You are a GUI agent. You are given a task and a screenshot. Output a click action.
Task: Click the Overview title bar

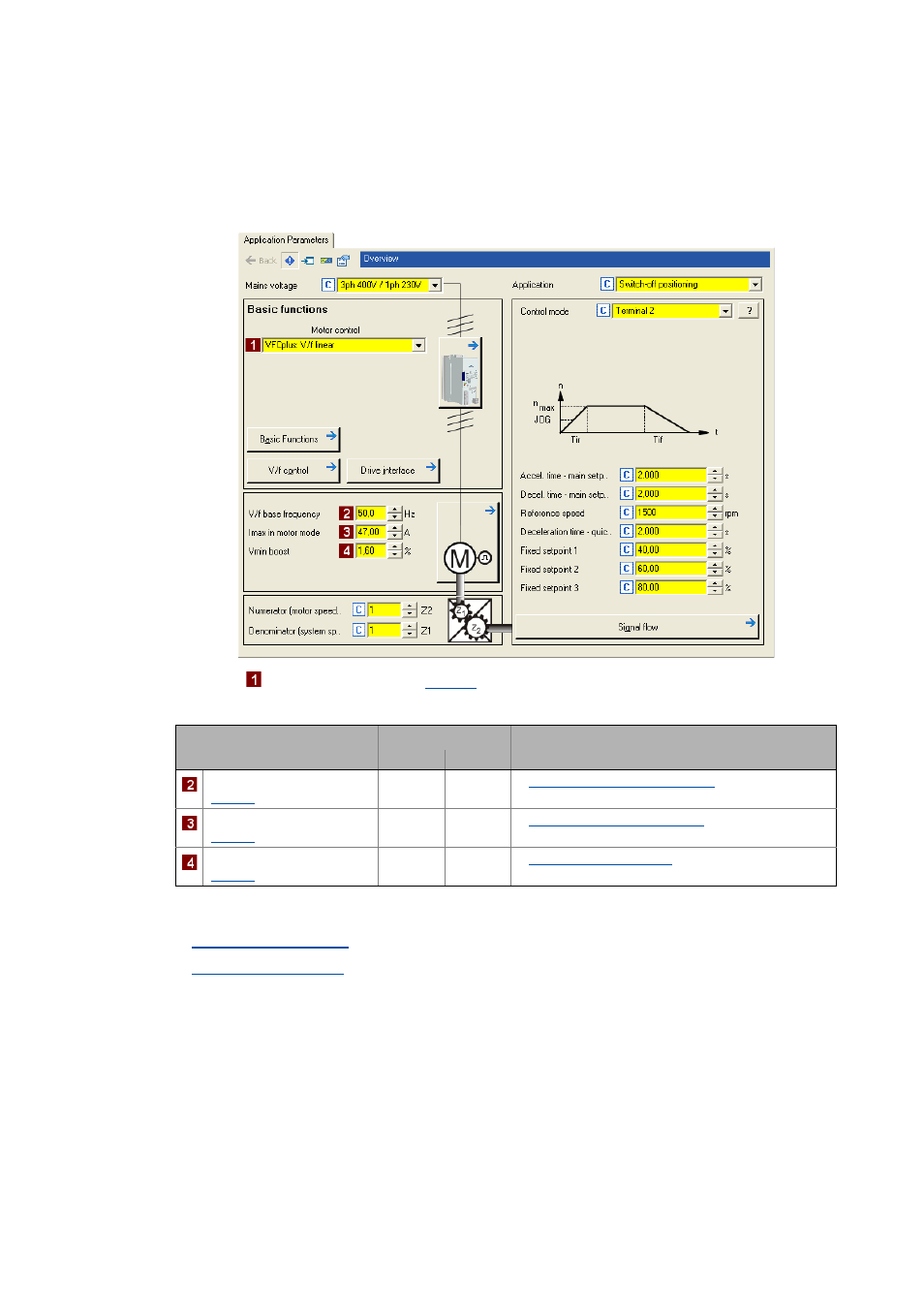point(565,259)
